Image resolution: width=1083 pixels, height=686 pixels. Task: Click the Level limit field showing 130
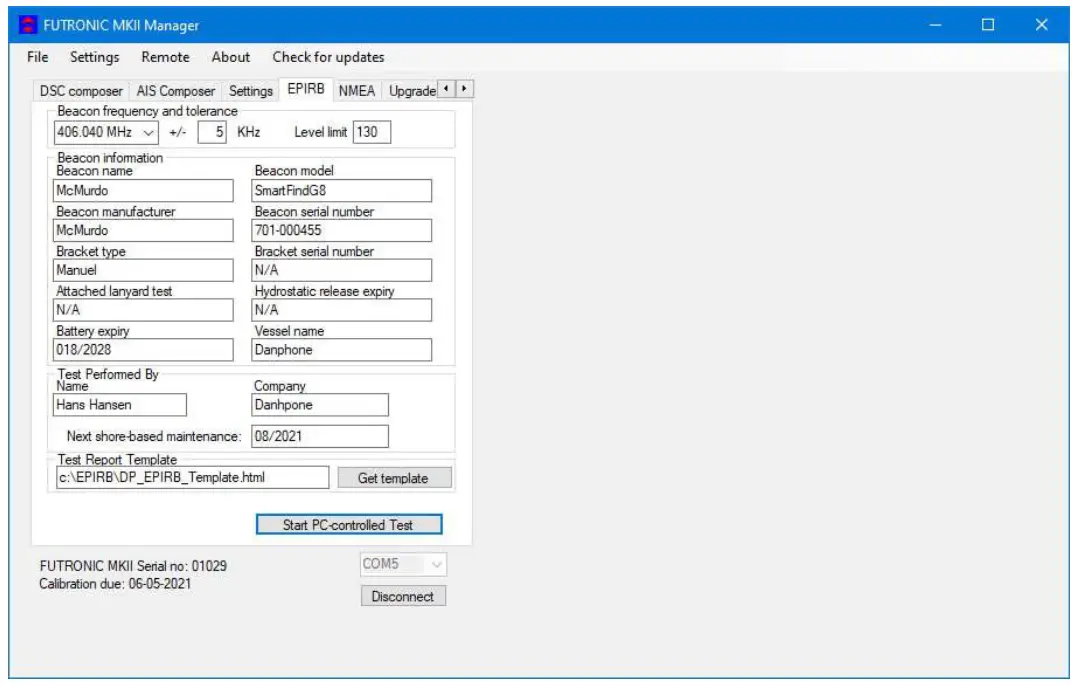pos(372,132)
